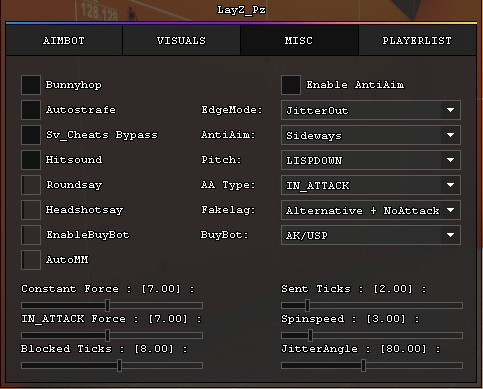
Task: Toggle the Hitsound checkbox
Action: (31, 160)
